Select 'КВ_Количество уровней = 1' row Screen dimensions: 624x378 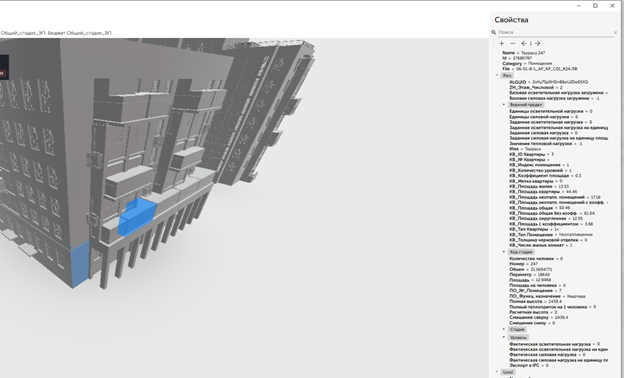pos(540,170)
